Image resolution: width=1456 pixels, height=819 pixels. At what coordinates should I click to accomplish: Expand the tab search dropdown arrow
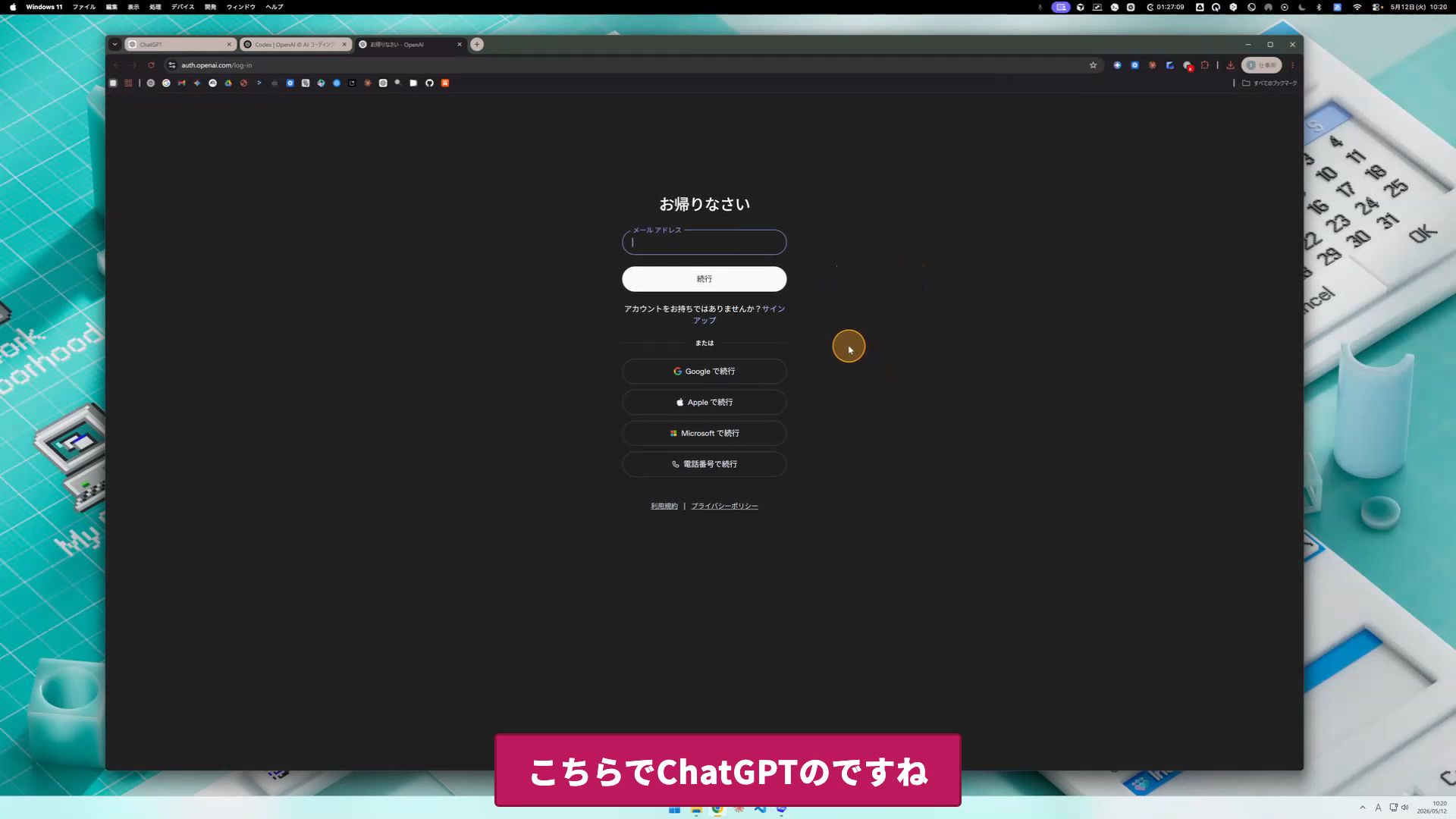115,45
